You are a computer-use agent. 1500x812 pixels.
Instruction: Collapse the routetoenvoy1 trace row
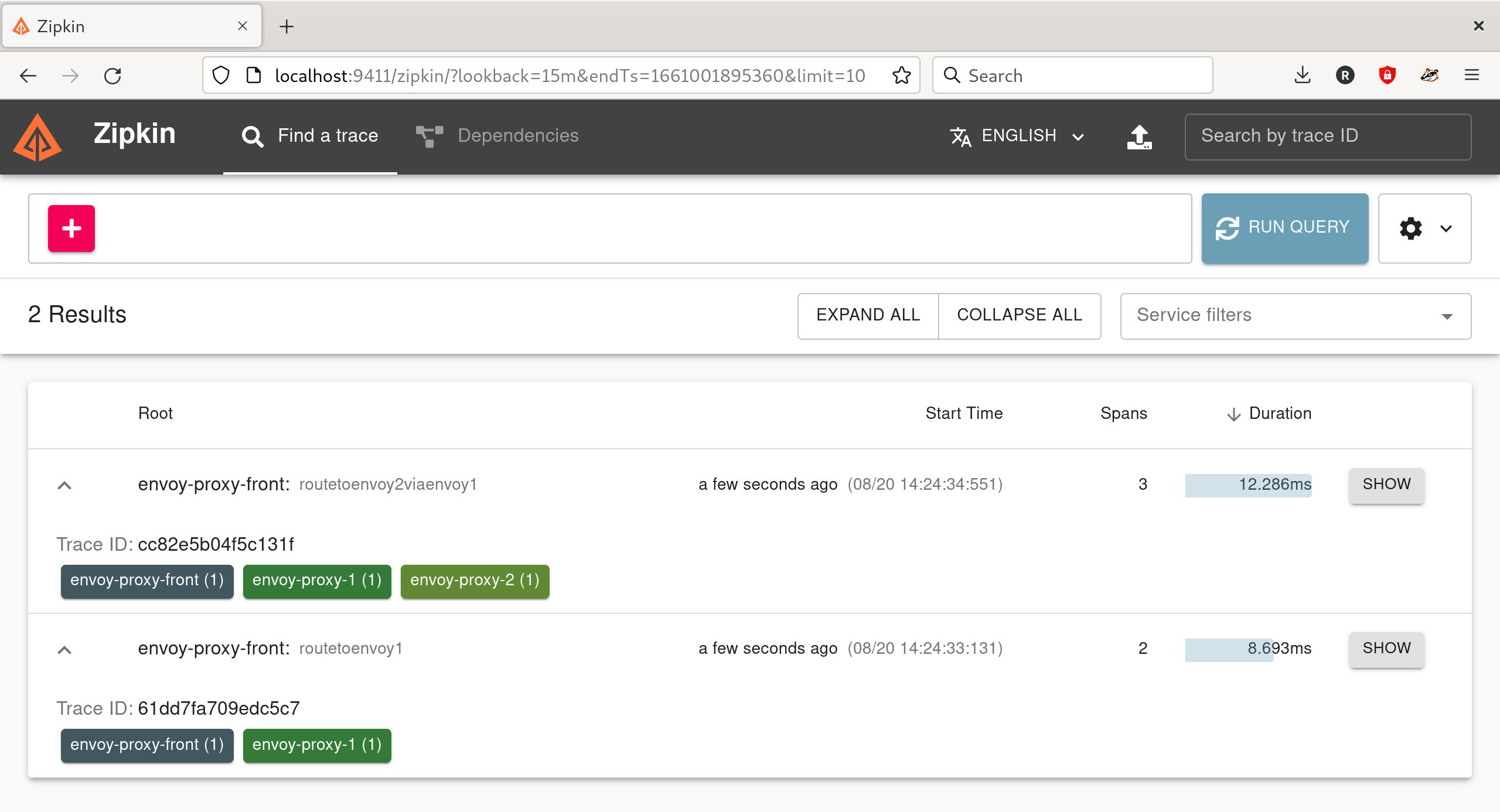[64, 649]
